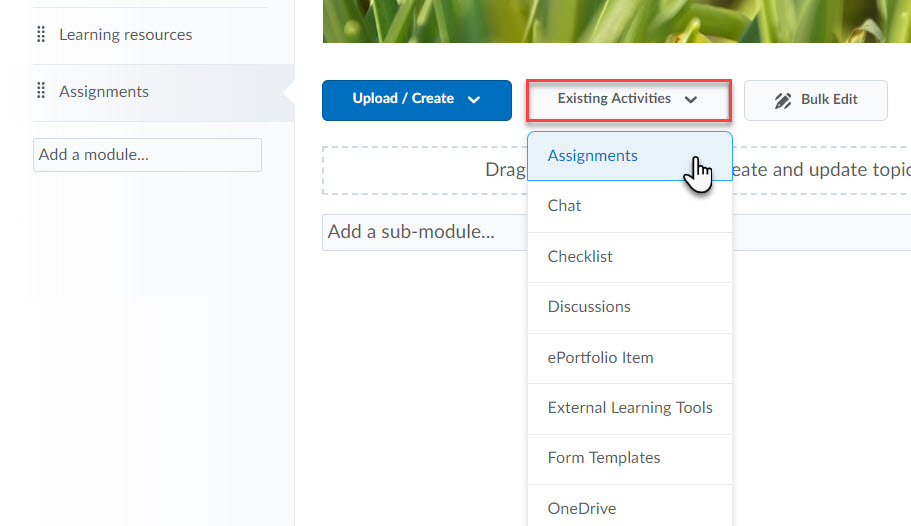The width and height of the screenshot is (911, 526).
Task: Choose Form Templates from the menu
Action: [x=630, y=459]
